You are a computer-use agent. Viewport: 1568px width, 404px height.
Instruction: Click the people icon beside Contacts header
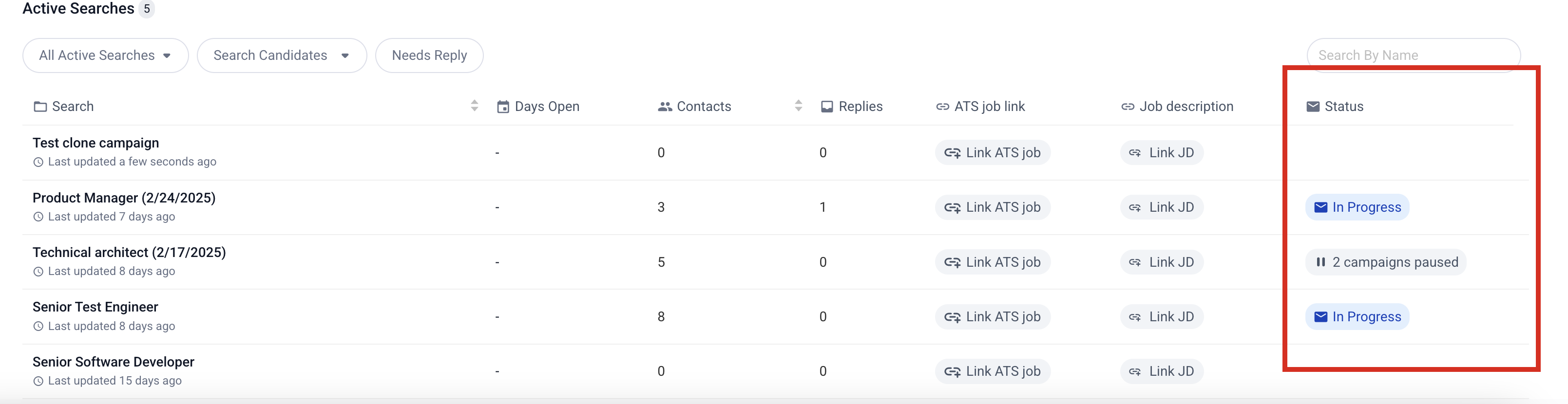[x=665, y=107]
